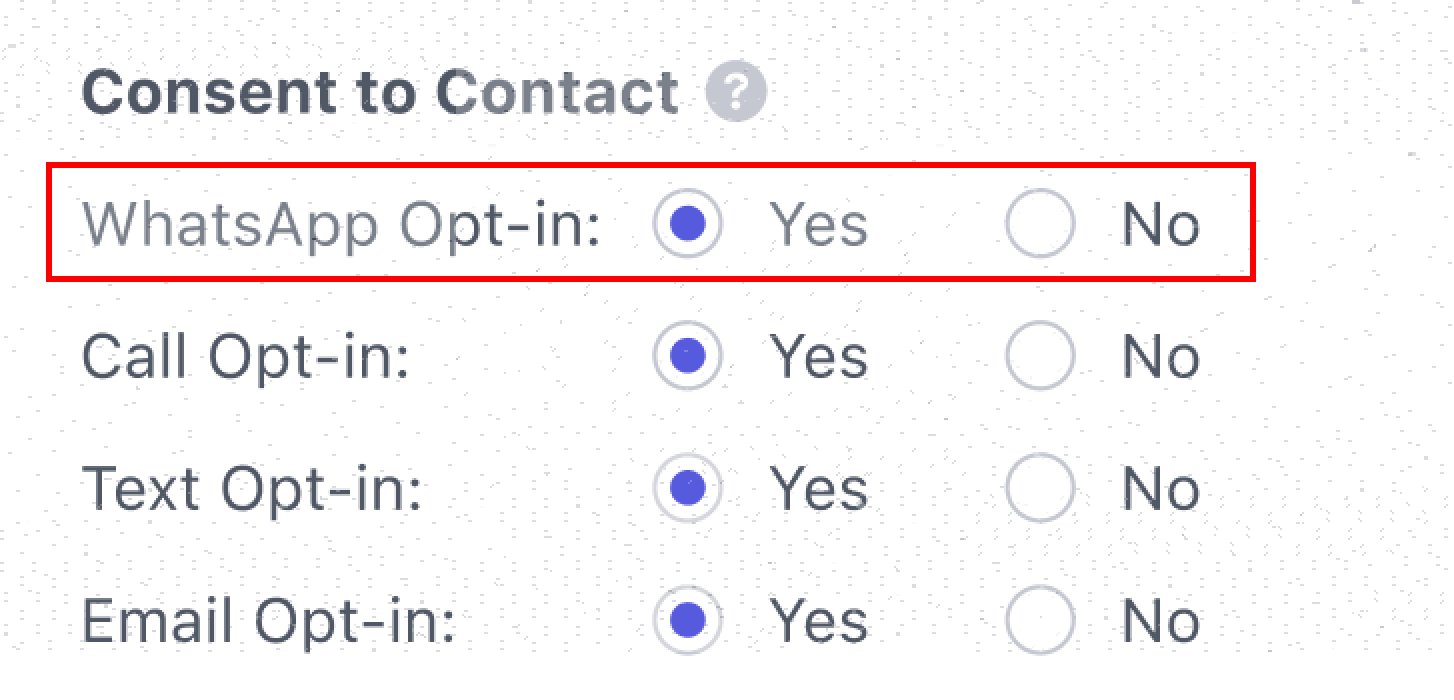The height and width of the screenshot is (700, 1454).
Task: Click the Email Opt-in field label
Action: tap(268, 622)
